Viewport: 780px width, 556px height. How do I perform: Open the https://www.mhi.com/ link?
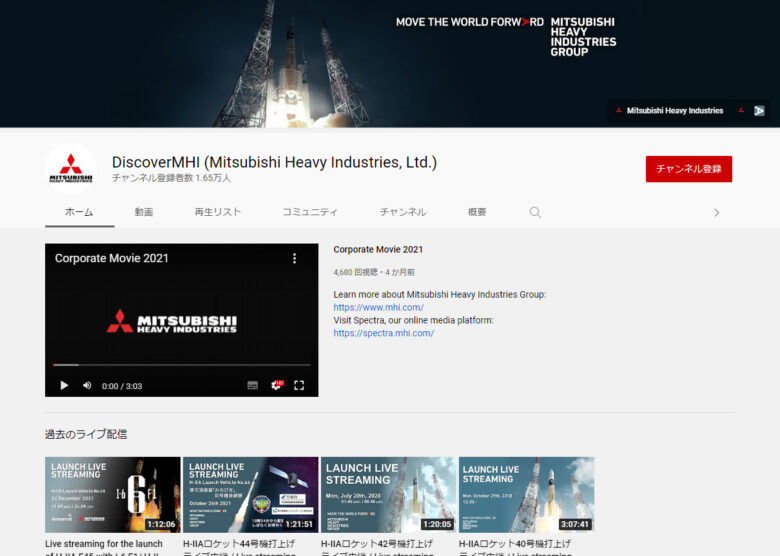click(379, 307)
